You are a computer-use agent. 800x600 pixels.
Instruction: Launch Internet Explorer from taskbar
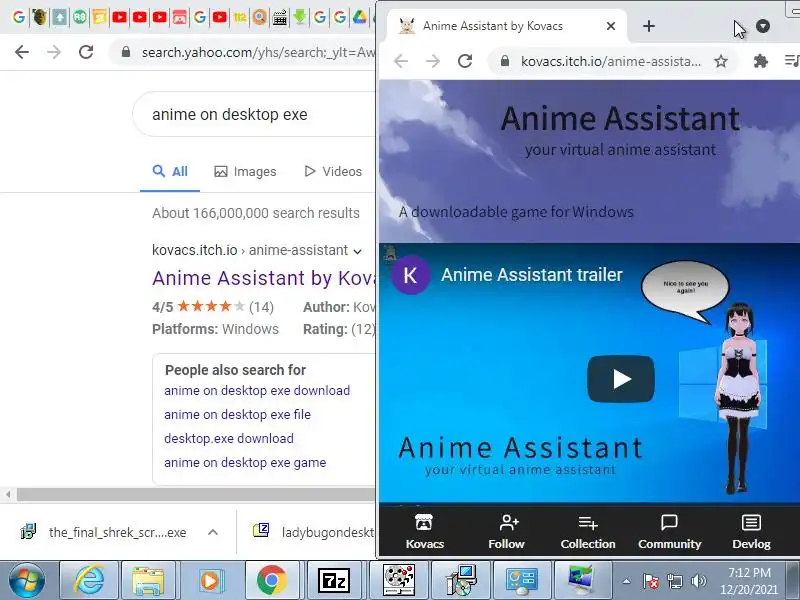point(89,580)
